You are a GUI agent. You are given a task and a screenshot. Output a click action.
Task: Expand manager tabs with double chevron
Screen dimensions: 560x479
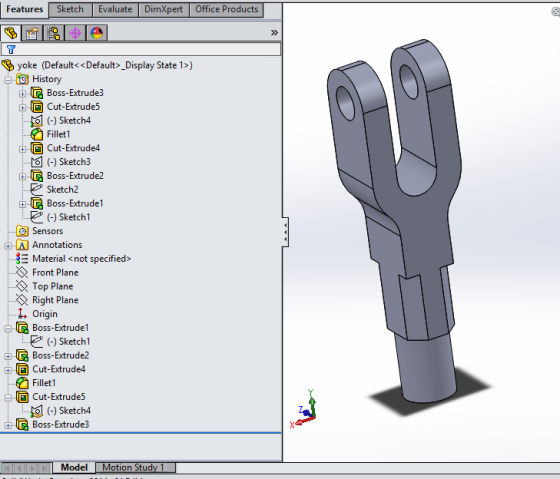point(274,33)
